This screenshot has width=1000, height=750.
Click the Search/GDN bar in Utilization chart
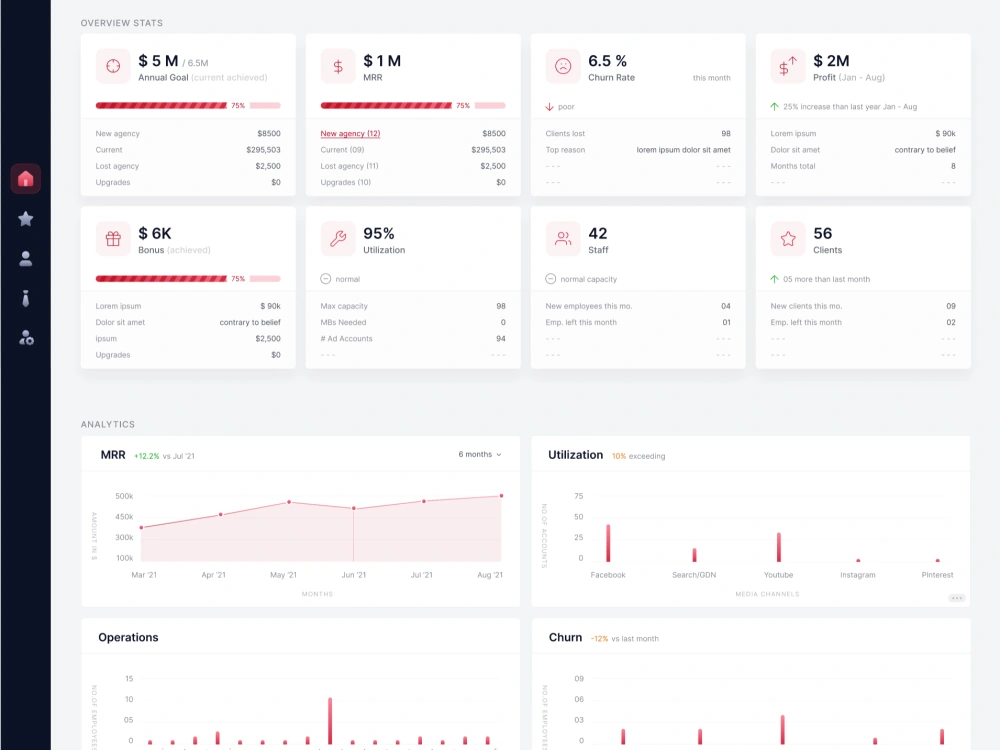(x=695, y=554)
